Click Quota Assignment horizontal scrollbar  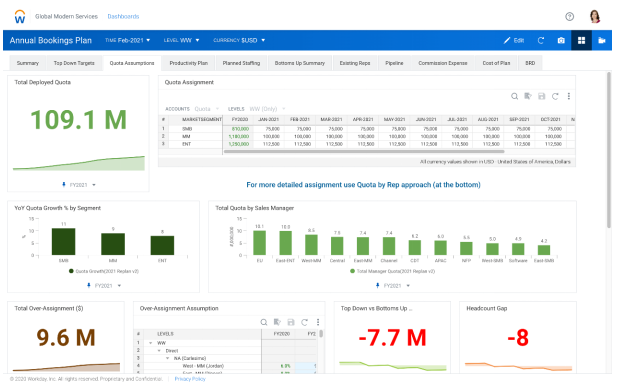coord(364,151)
